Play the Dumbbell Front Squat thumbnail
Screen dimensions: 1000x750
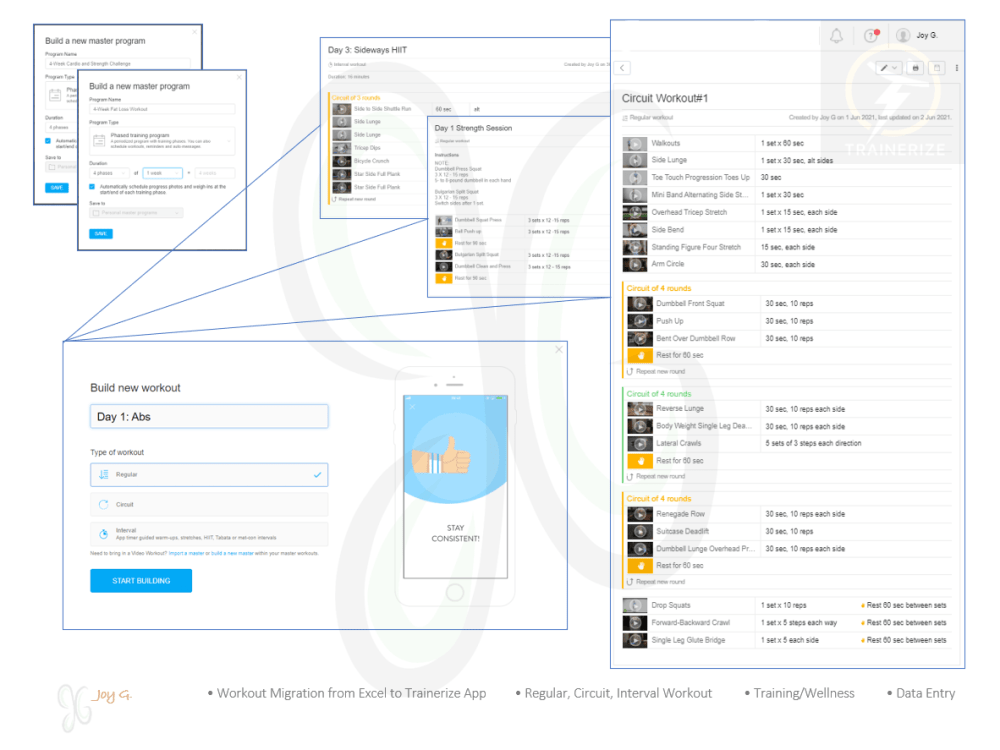[640, 304]
